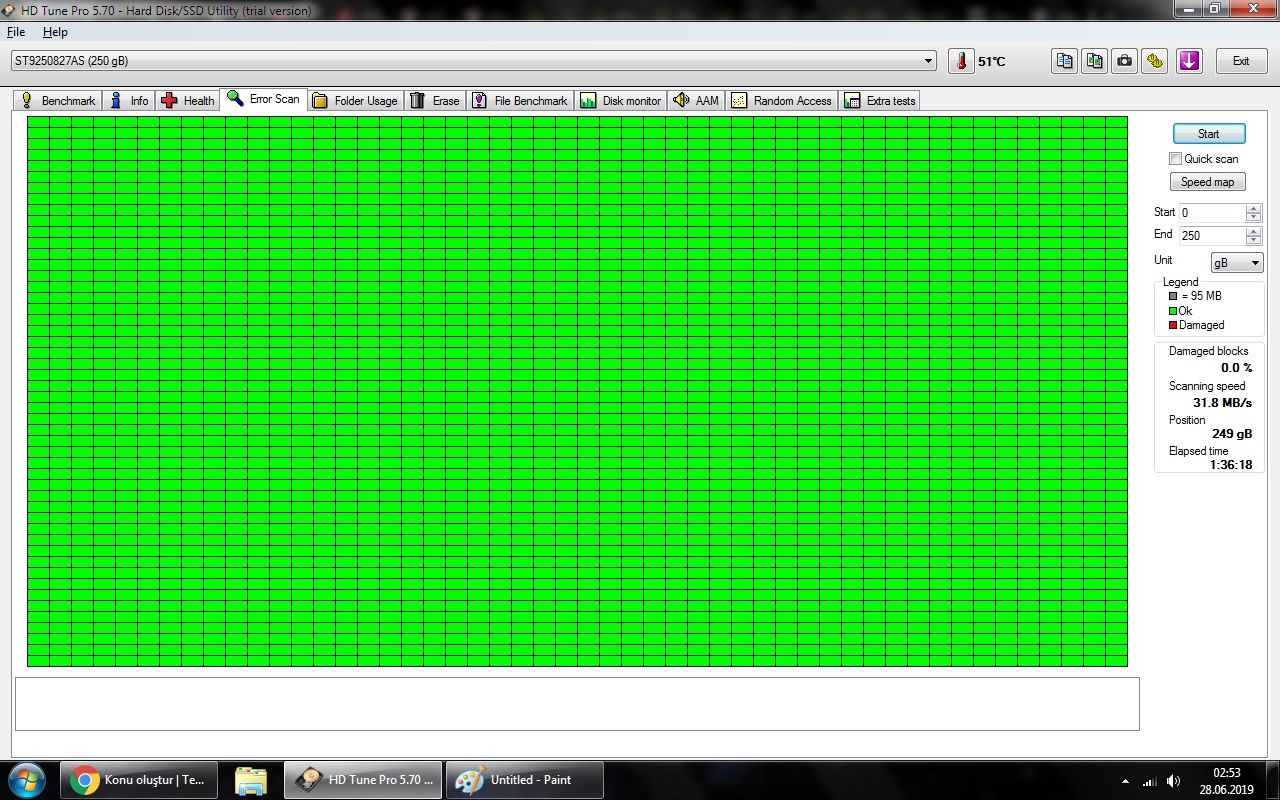
Task: Click the Damaged blocks value 0.0 %
Action: point(1236,368)
